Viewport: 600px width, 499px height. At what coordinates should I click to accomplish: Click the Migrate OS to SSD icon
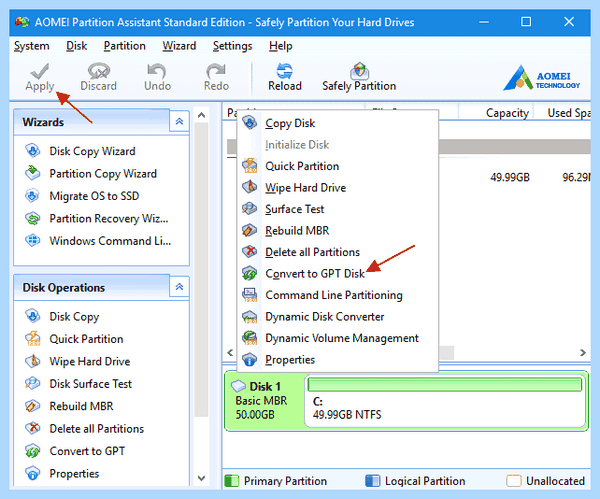tap(33, 196)
